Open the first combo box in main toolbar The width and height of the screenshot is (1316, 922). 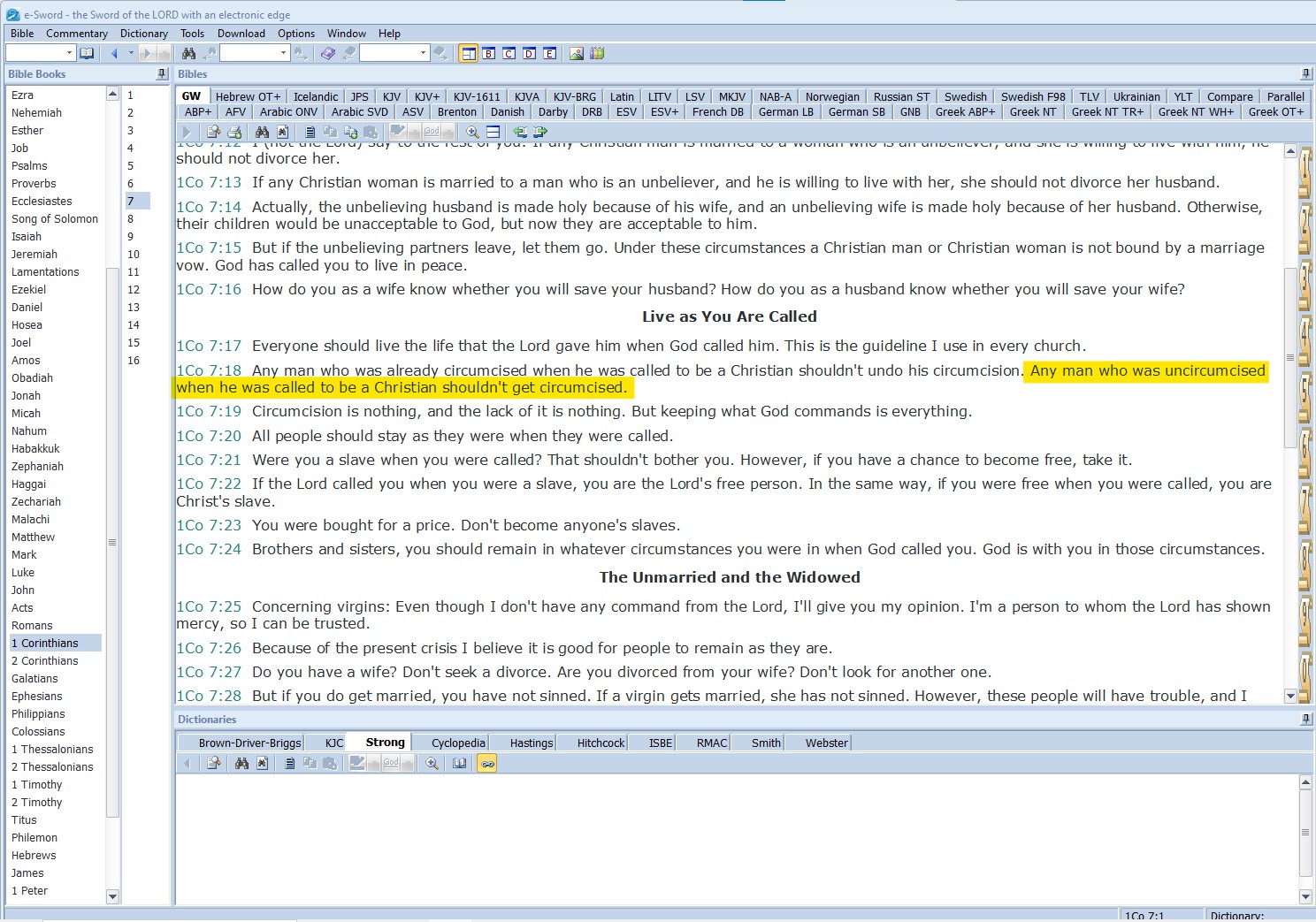coord(40,53)
